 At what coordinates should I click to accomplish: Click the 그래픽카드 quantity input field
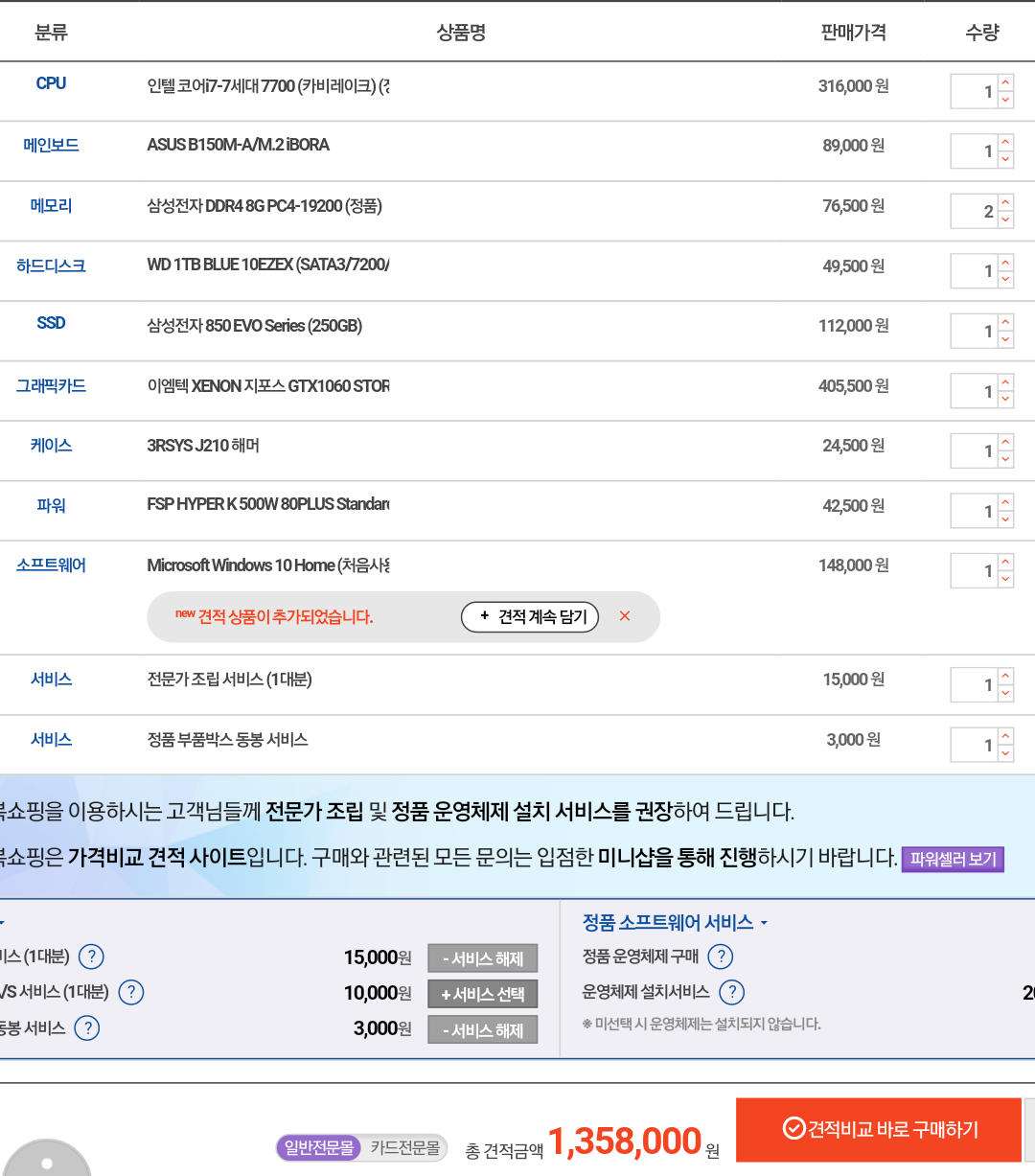974,391
